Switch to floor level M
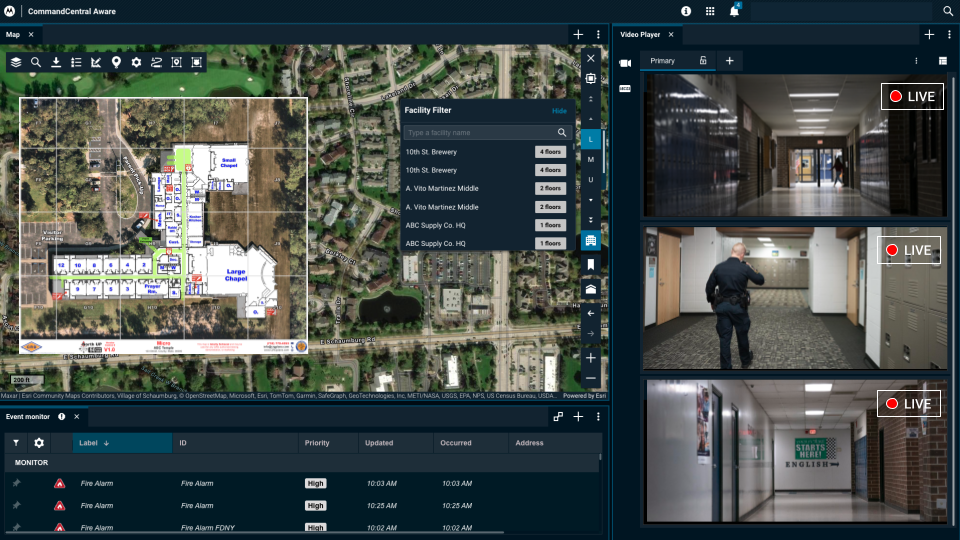This screenshot has height=540, width=960. coord(591,160)
